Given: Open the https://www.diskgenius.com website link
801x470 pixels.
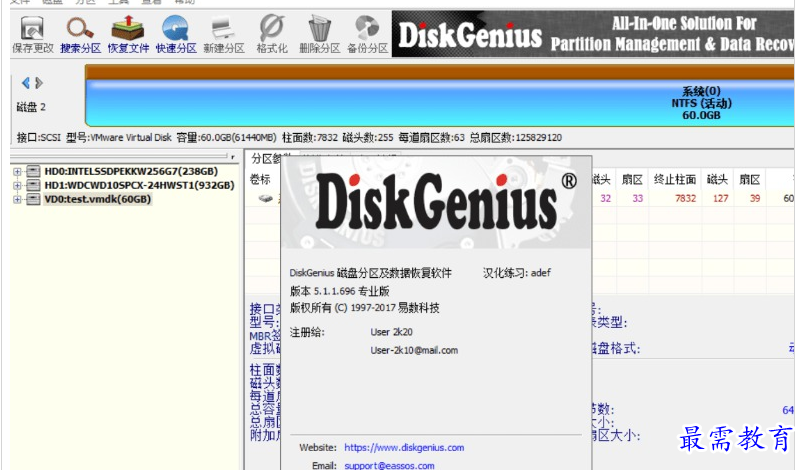Looking at the screenshot, I should [404, 448].
